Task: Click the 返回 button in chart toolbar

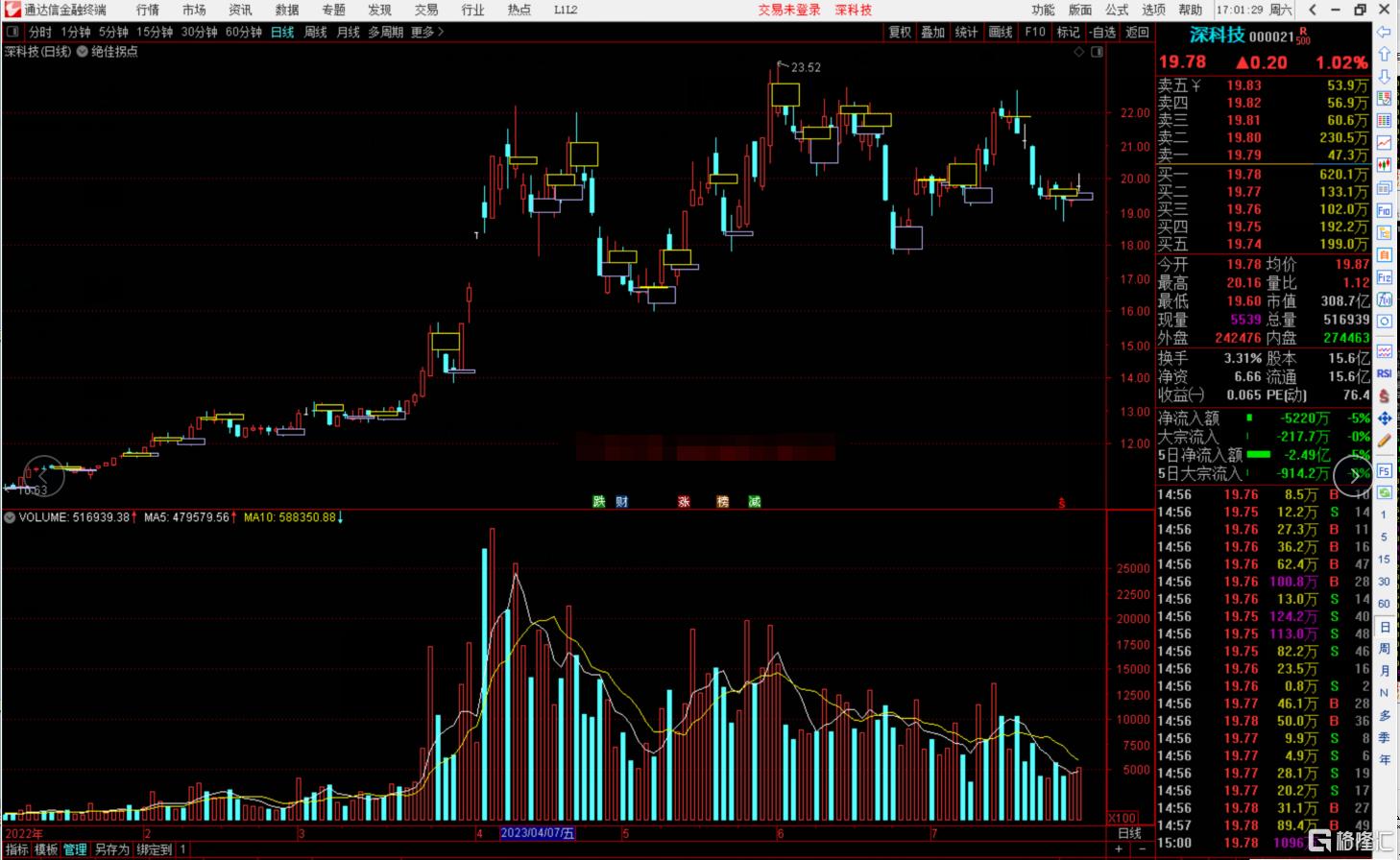Action: (1138, 32)
